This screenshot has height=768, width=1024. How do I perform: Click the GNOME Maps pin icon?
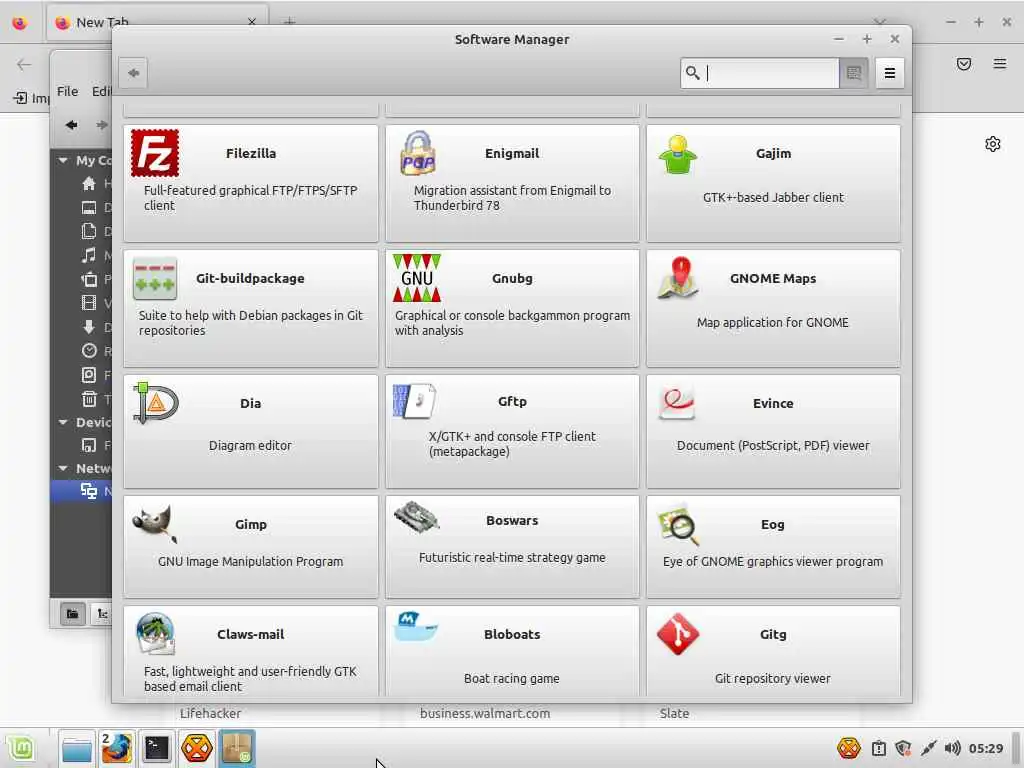(679, 278)
